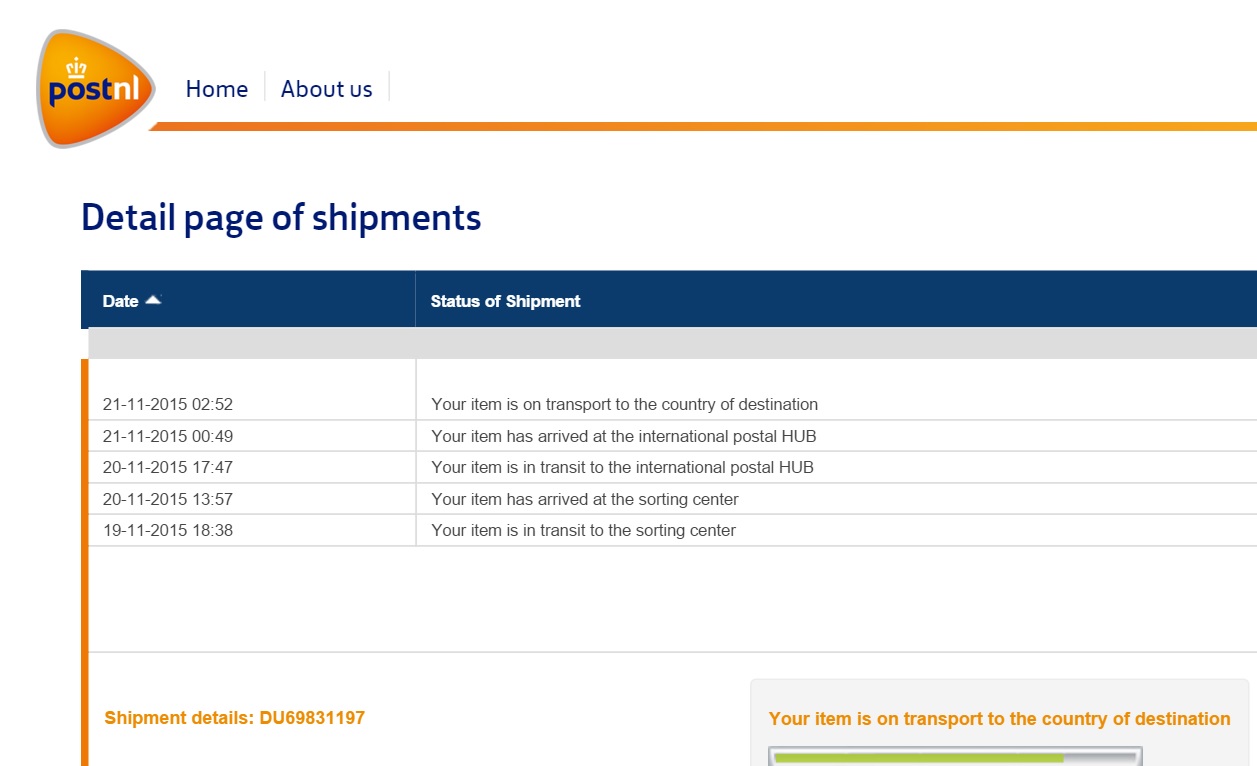Select the 20-11-2015 17:47 date entry
The height and width of the screenshot is (766, 1257).
[x=168, y=467]
